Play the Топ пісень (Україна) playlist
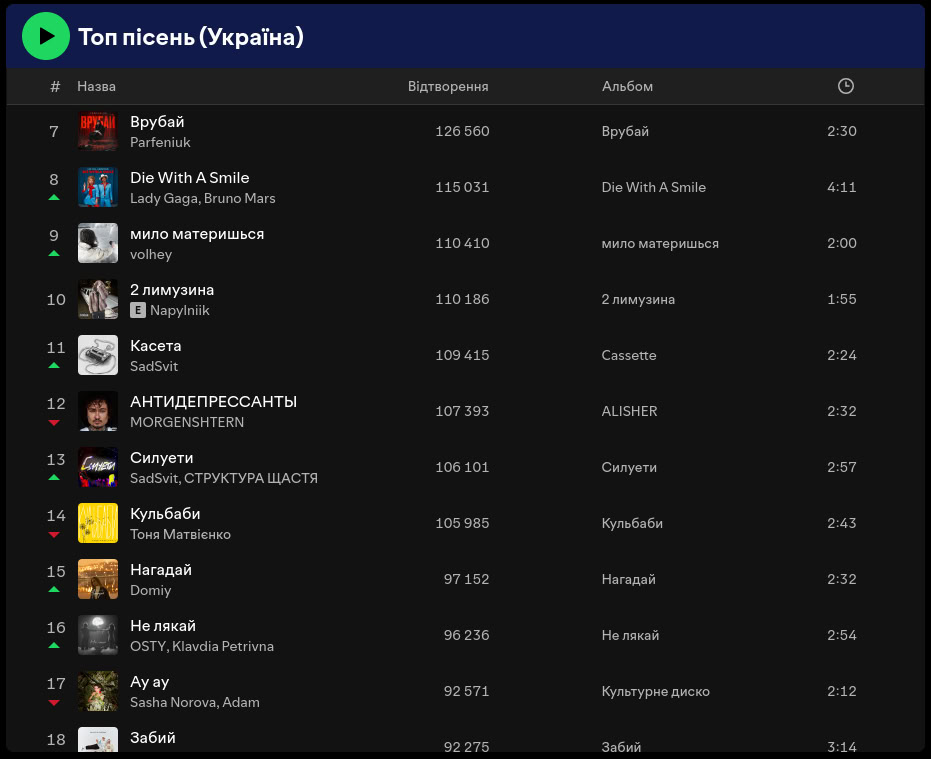Screen dimensions: 931x759 coord(46,36)
